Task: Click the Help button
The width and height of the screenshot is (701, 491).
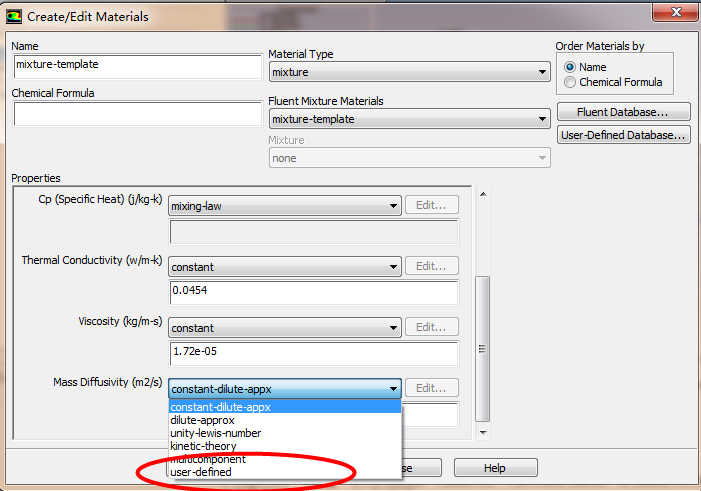Action: click(495, 468)
